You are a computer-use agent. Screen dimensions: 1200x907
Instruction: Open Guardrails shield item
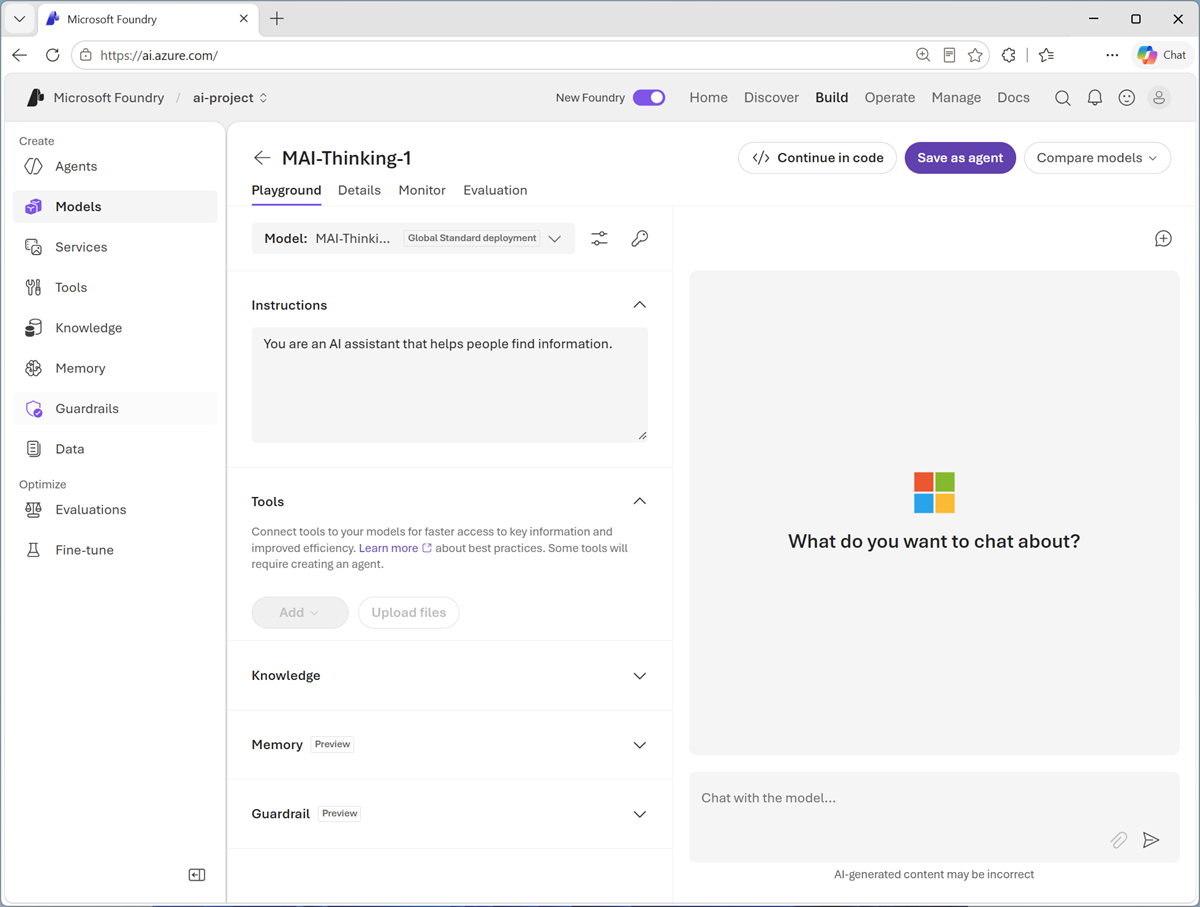point(115,409)
